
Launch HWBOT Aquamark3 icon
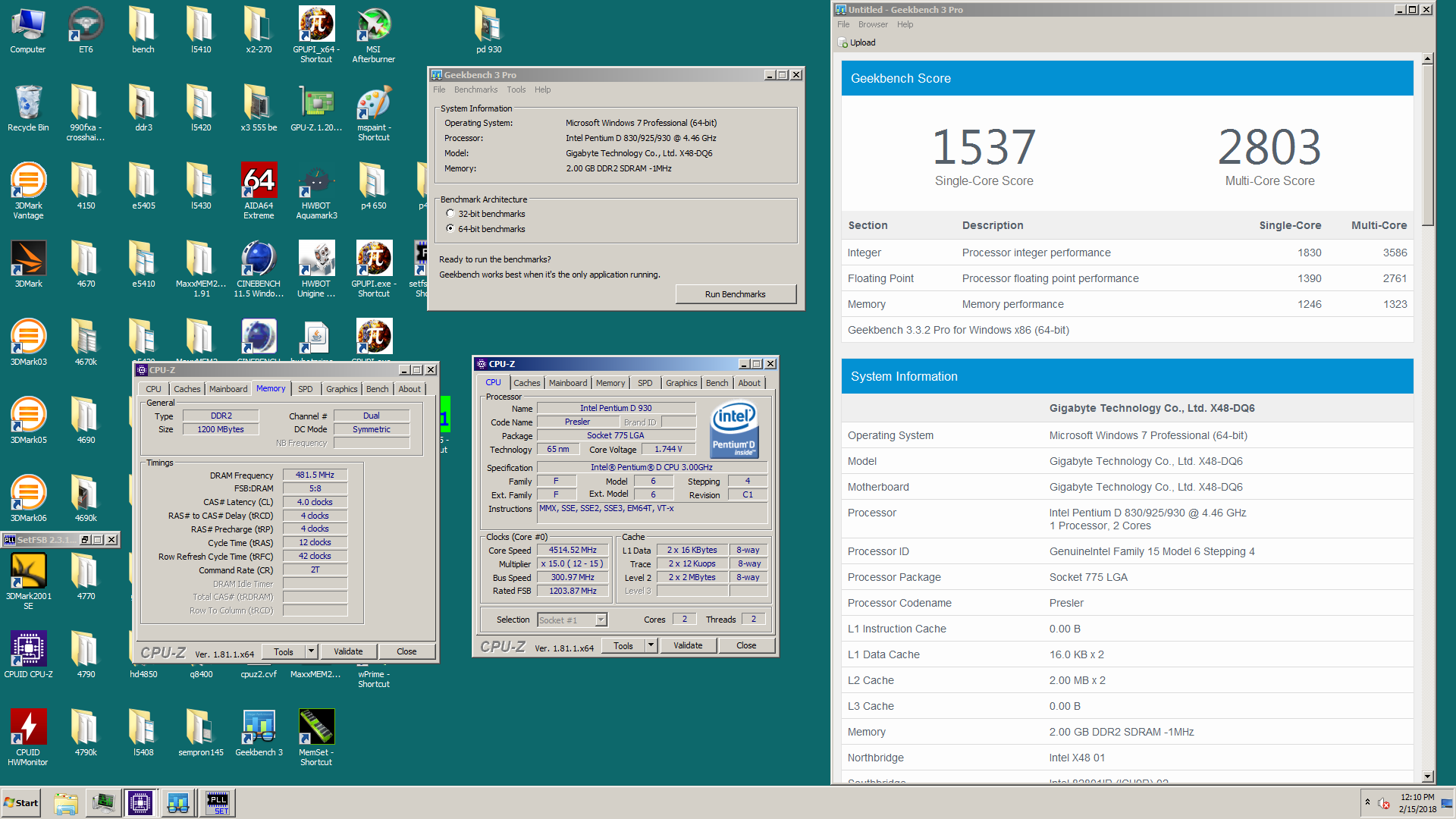tap(316, 190)
